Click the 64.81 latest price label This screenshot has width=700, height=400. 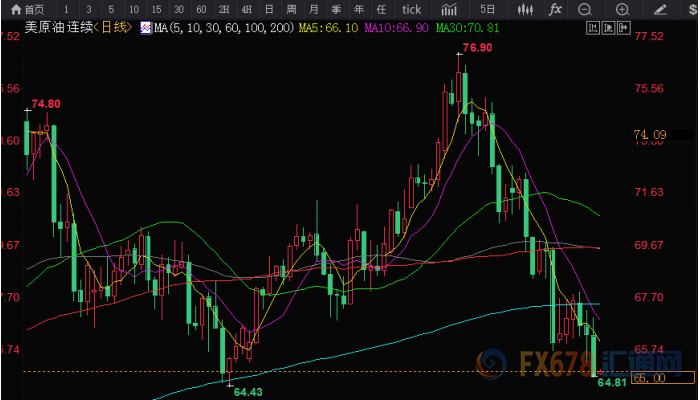click(x=612, y=382)
